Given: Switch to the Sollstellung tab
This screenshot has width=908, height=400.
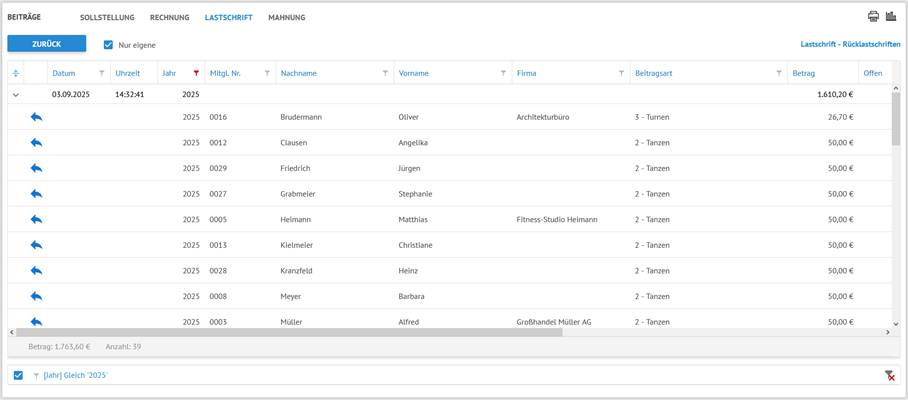Looking at the screenshot, I should [x=108, y=18].
